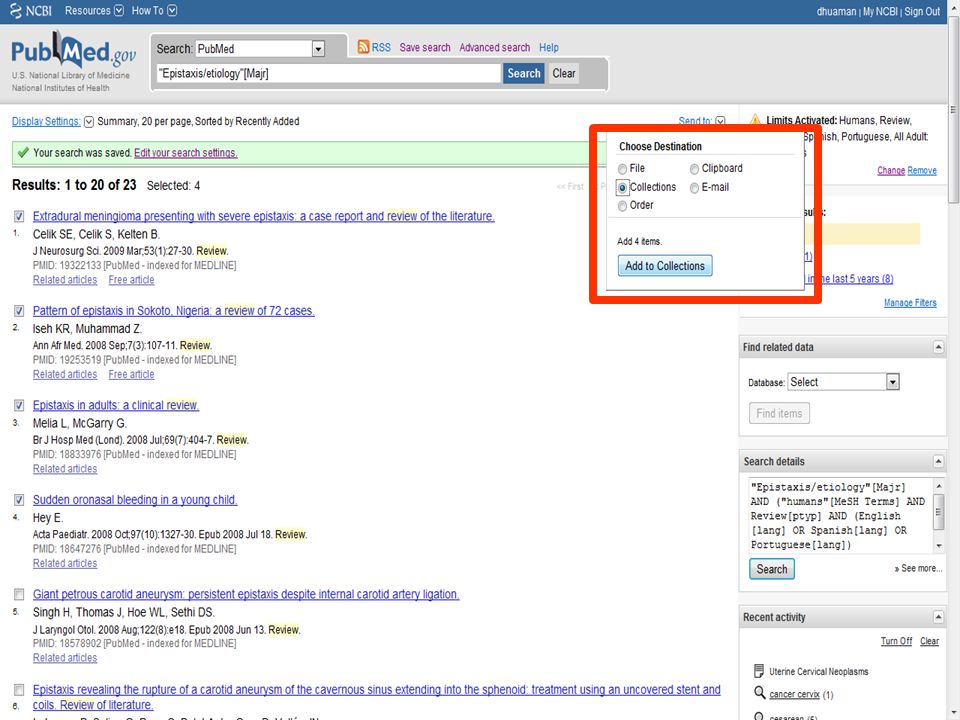
Task: Click in the search query input field
Action: point(329,73)
